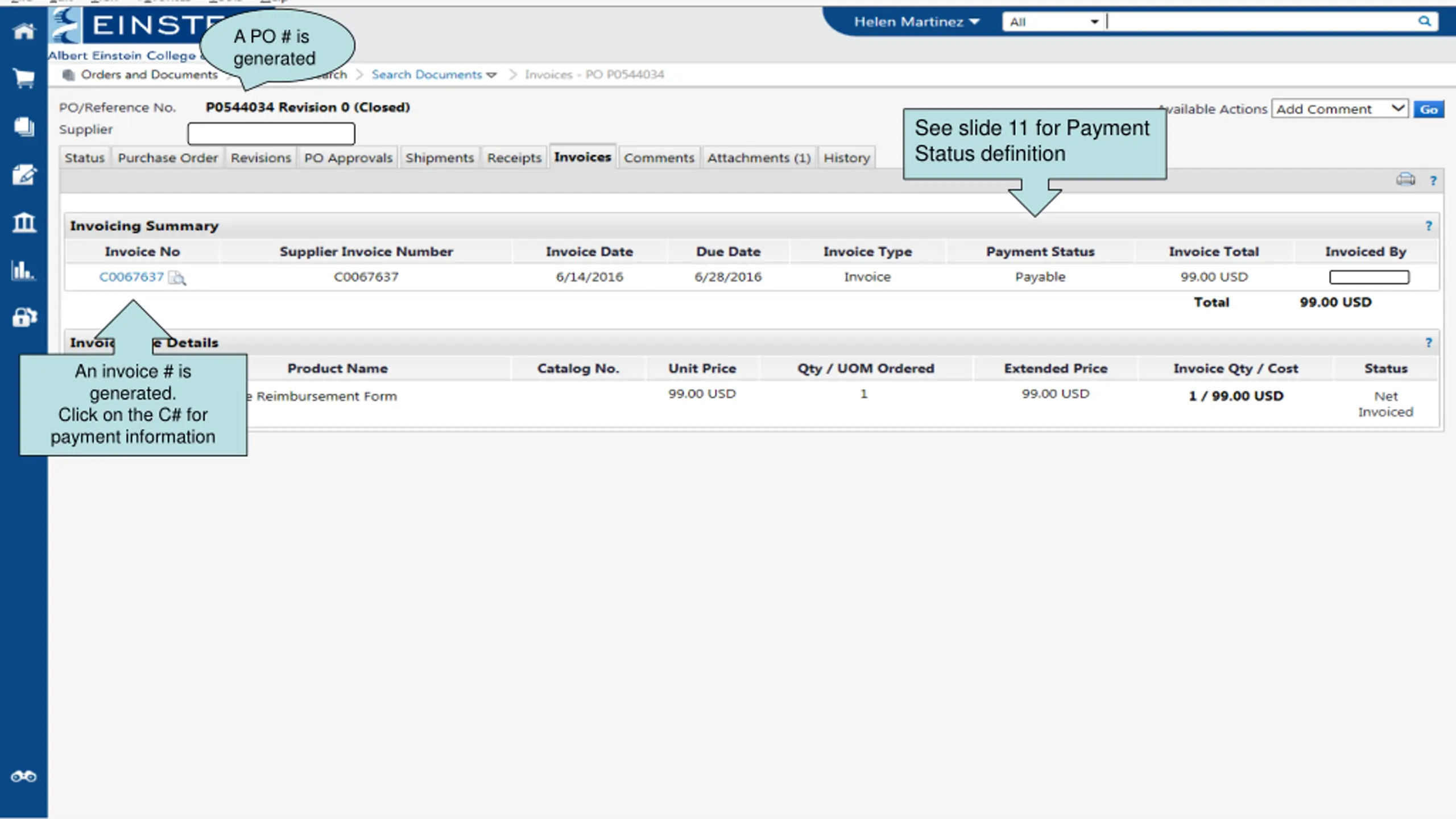
Task: Expand the Helen Martinez user menu
Action: pyautogui.click(x=916, y=22)
